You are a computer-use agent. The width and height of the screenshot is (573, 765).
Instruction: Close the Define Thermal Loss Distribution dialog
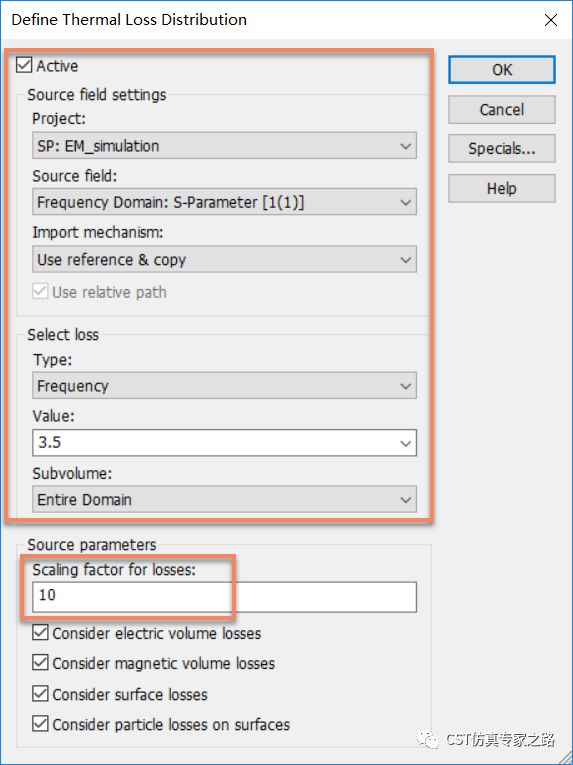551,20
